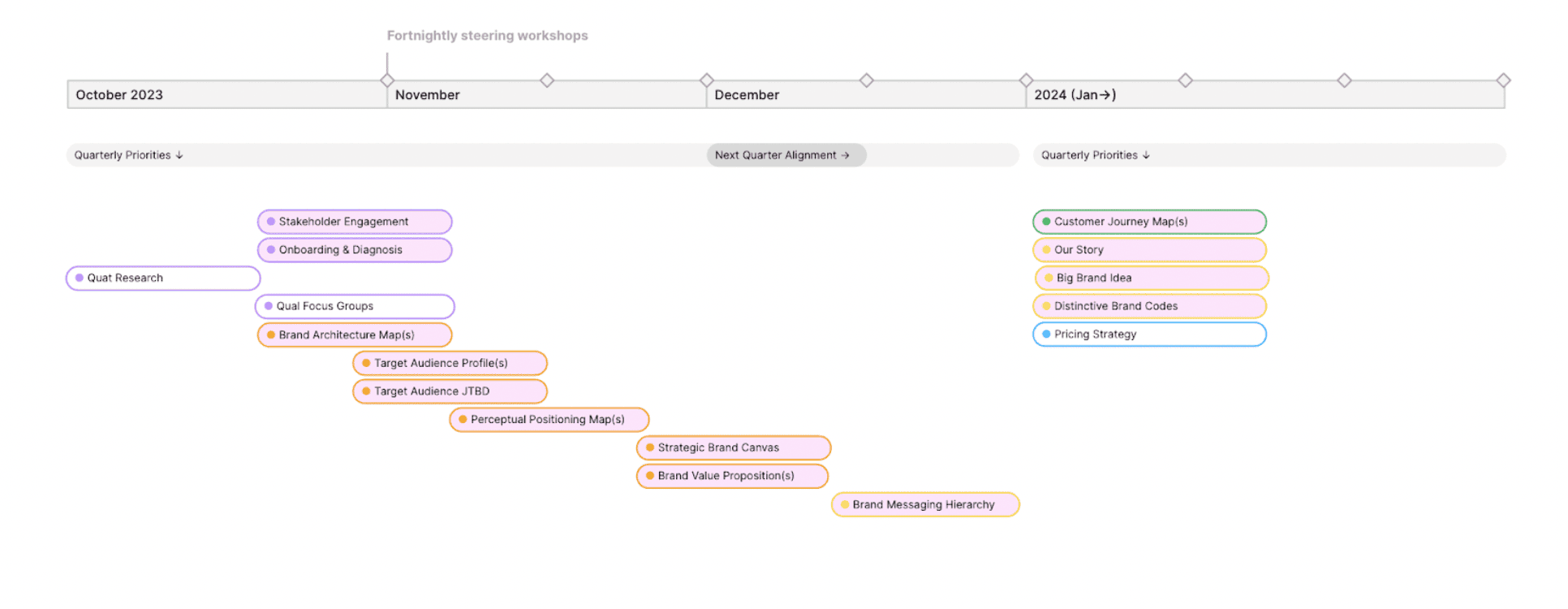This screenshot has width=1568, height=609.
Task: Click the orange dot on Strategic Brand Canvas
Action: coord(650,447)
